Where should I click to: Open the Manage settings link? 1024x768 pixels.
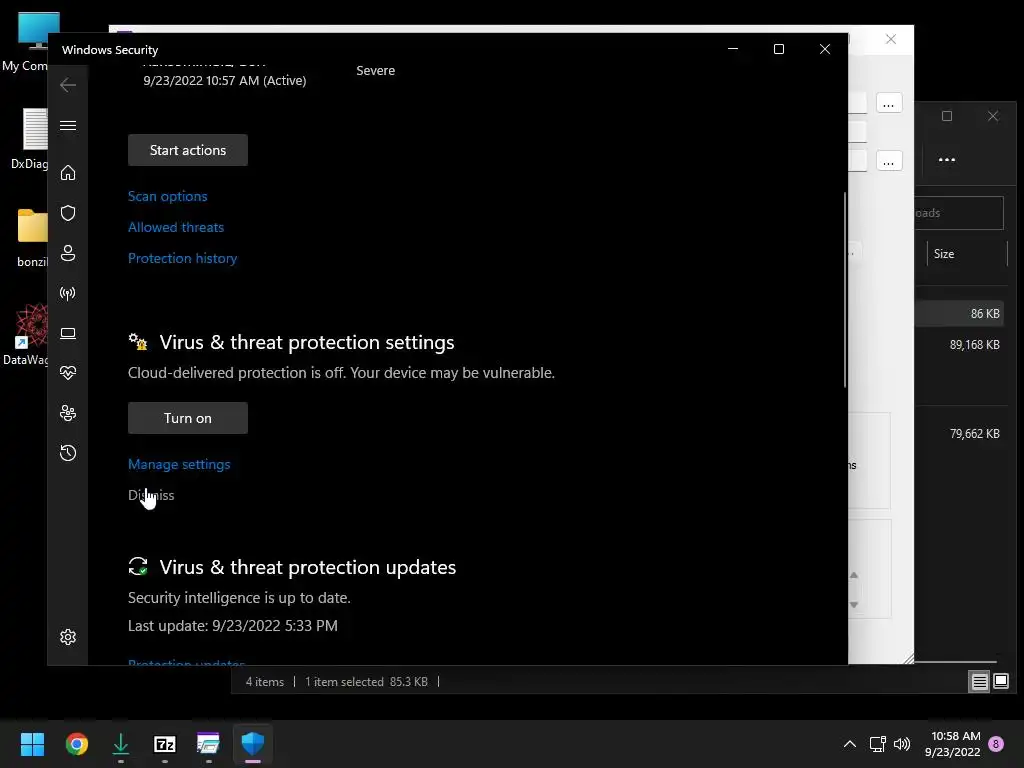tap(179, 464)
